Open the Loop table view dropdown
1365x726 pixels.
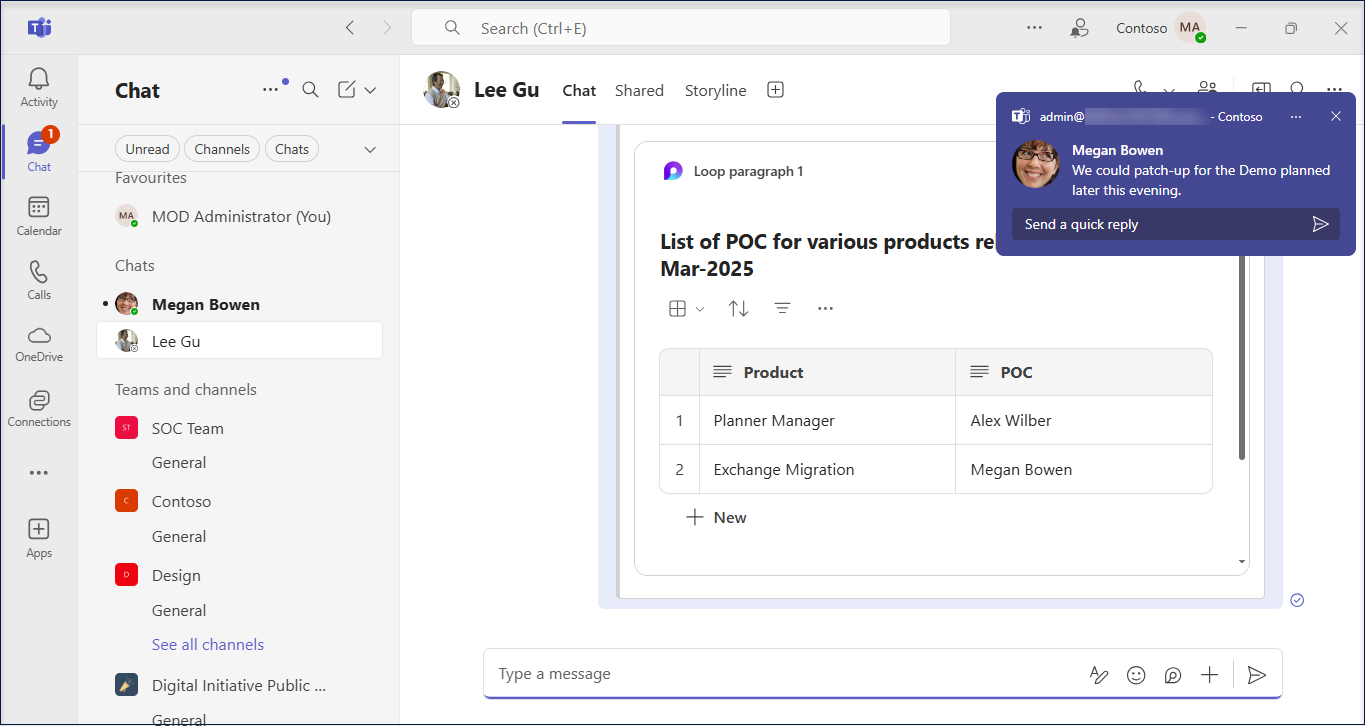pos(686,309)
